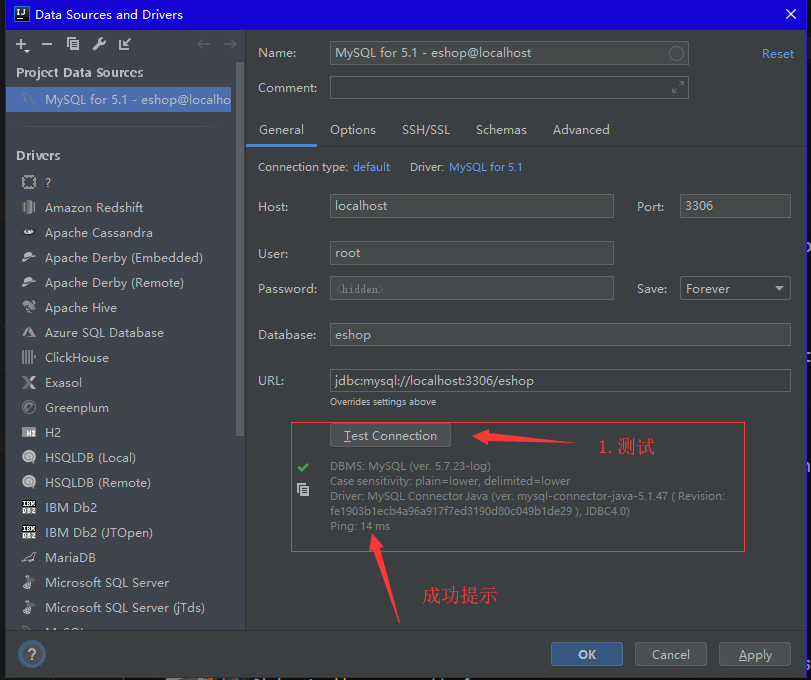Open driver settings wrench icon
Image resolution: width=811 pixels, height=680 pixels.
[99, 44]
